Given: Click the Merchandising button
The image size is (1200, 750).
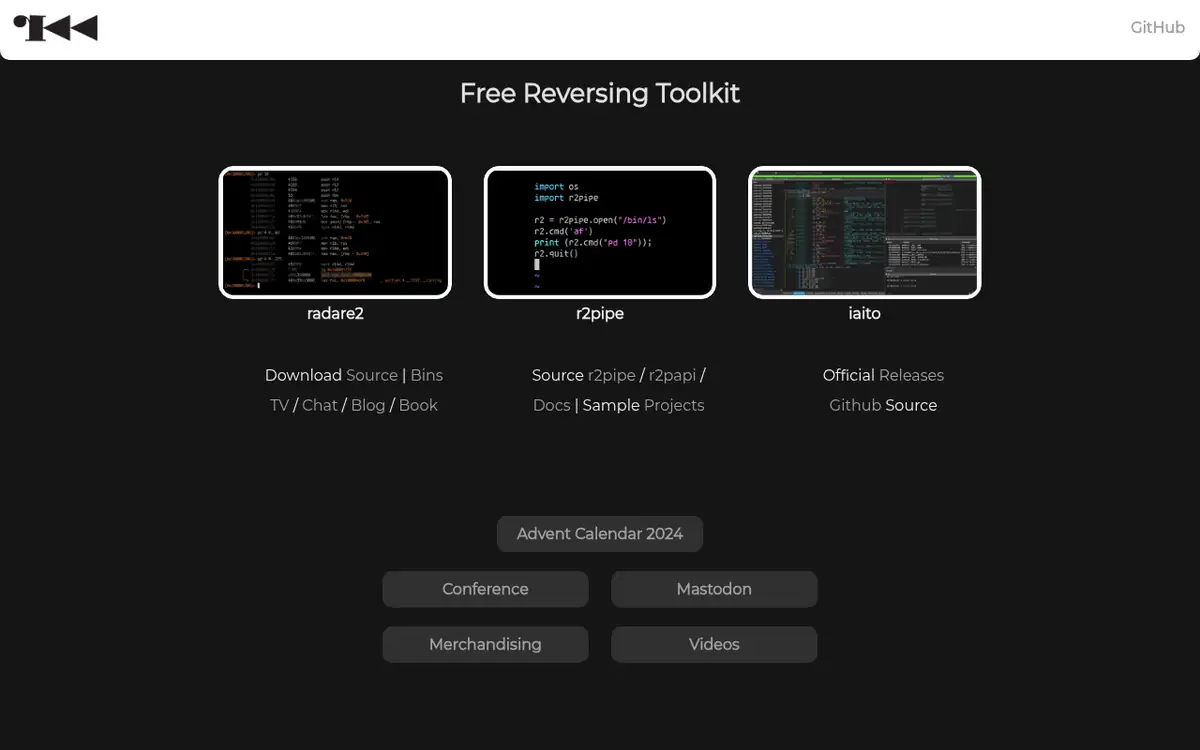Looking at the screenshot, I should 485,644.
